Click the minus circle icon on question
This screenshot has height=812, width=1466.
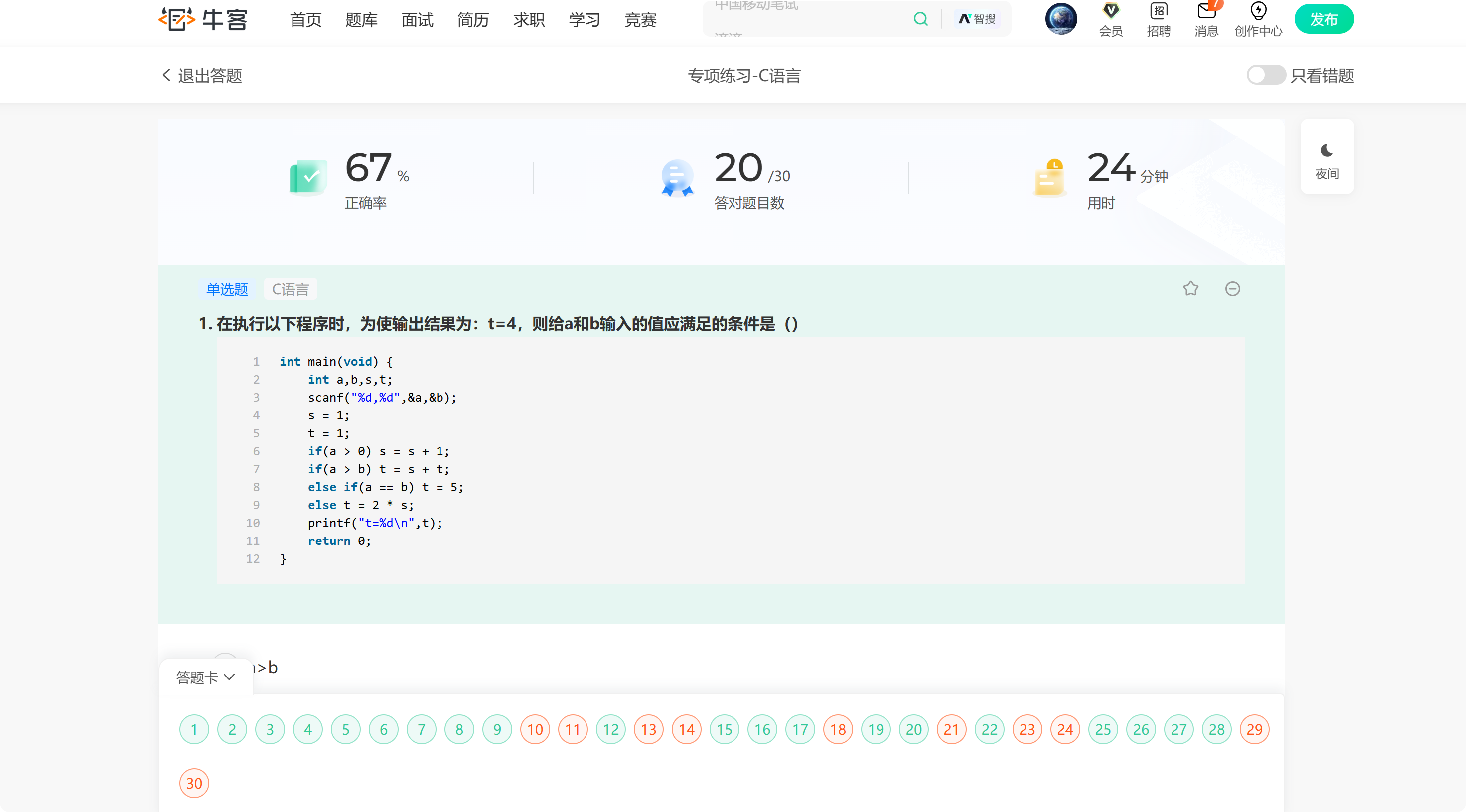point(1232,289)
